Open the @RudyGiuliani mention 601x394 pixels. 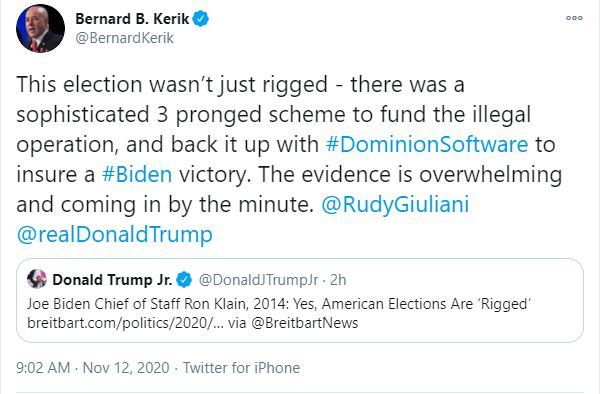click(x=395, y=204)
